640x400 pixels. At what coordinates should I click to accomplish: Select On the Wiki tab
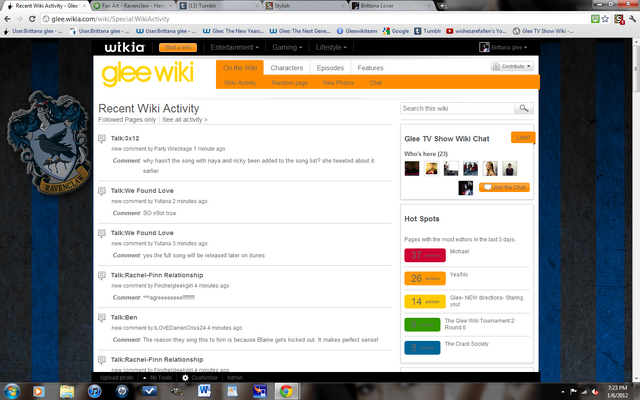click(x=240, y=68)
